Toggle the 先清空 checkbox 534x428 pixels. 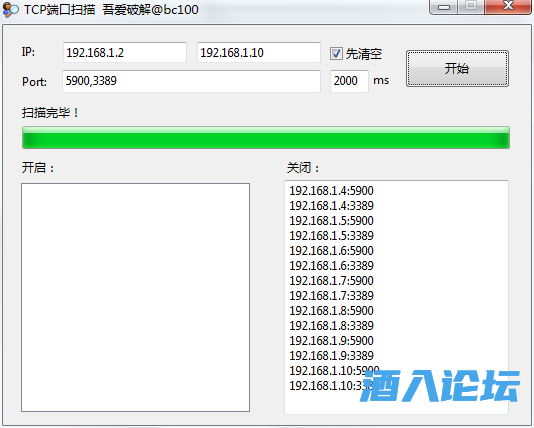click(x=336, y=53)
